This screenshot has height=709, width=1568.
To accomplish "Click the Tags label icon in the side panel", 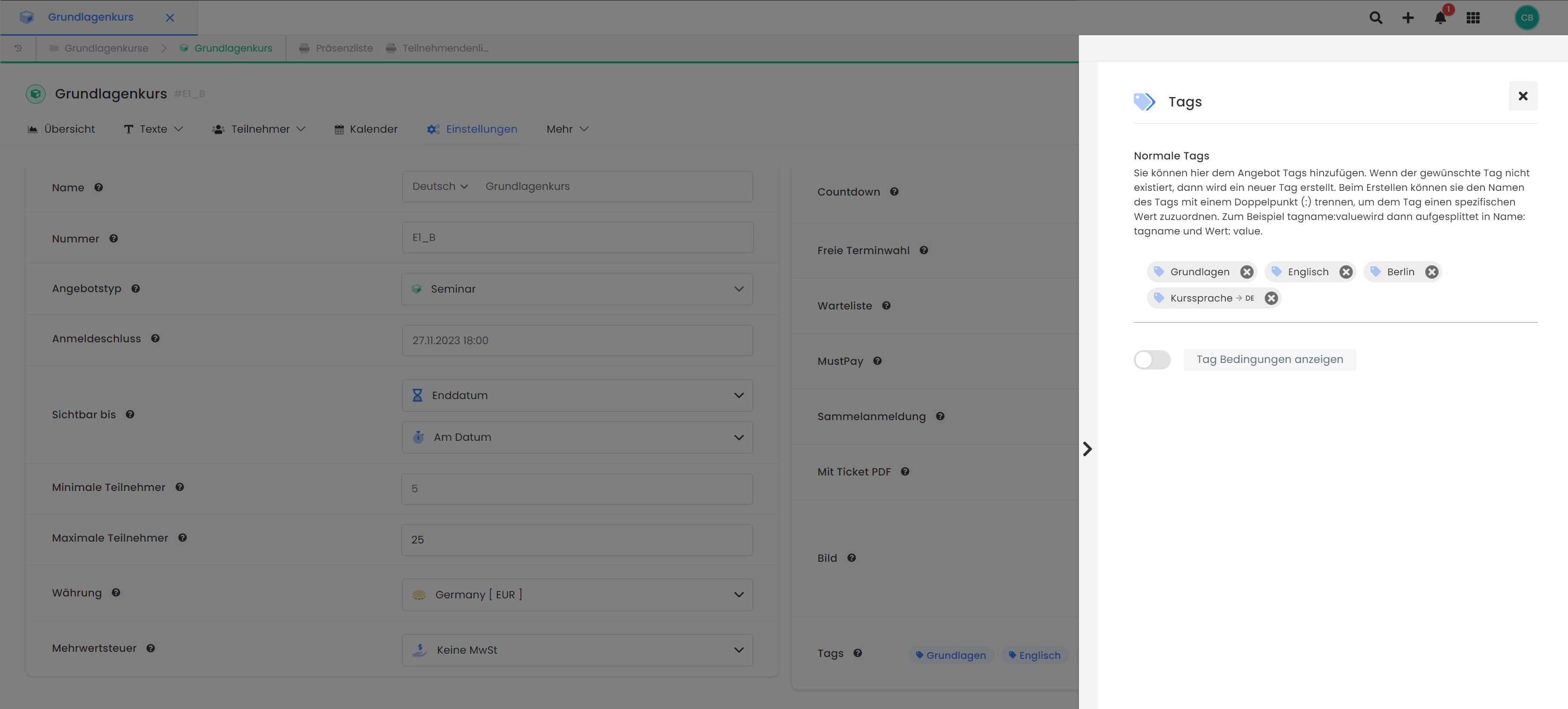I will 1144,101.
